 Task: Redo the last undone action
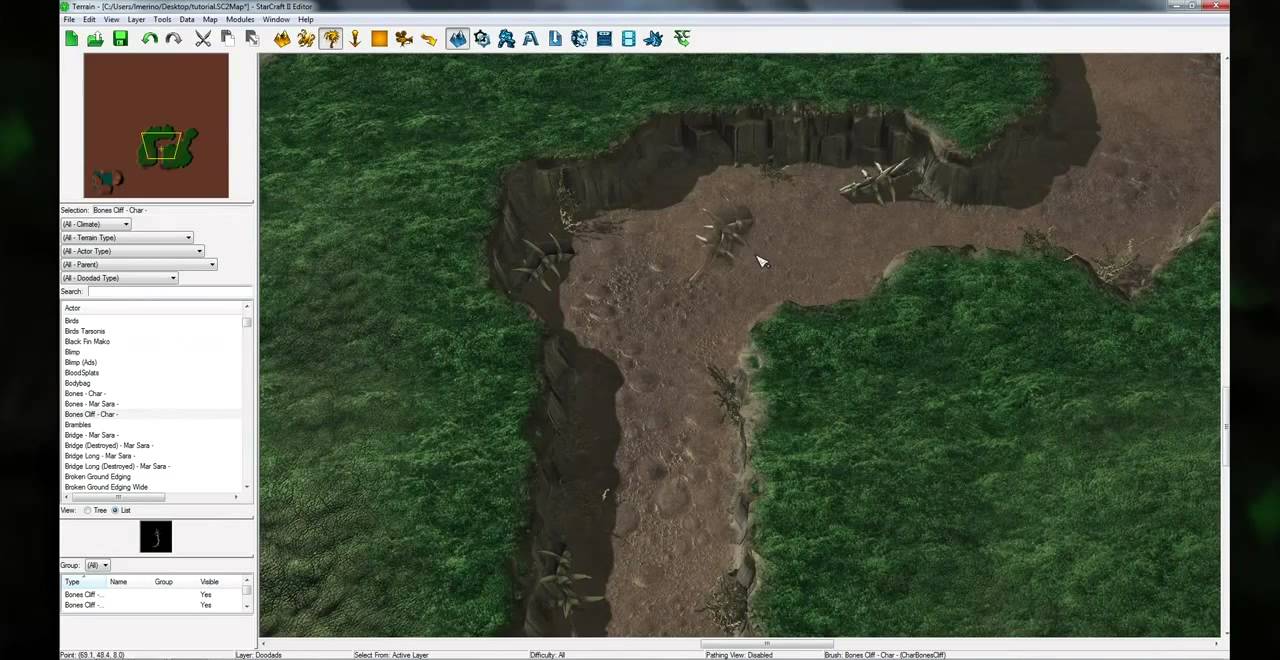[173, 39]
